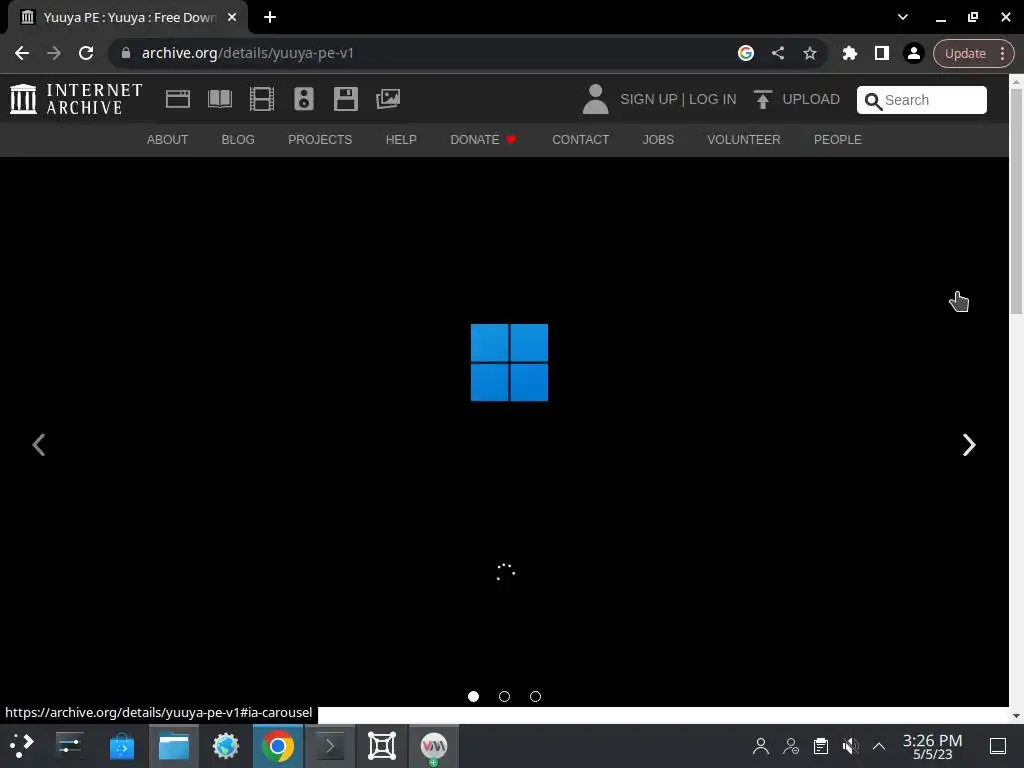This screenshot has width=1024, height=768.
Task: Share this page via share icon
Action: [778, 53]
